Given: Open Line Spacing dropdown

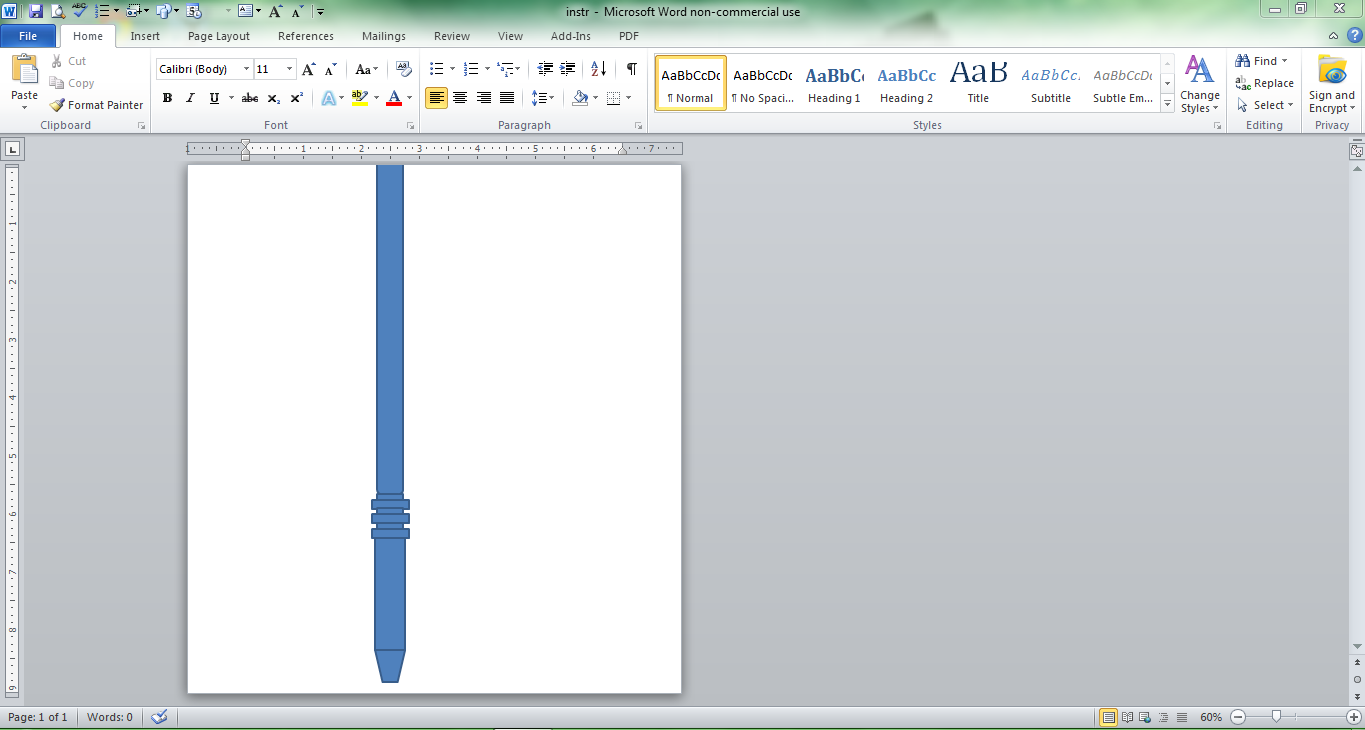Looking at the screenshot, I should 543,98.
